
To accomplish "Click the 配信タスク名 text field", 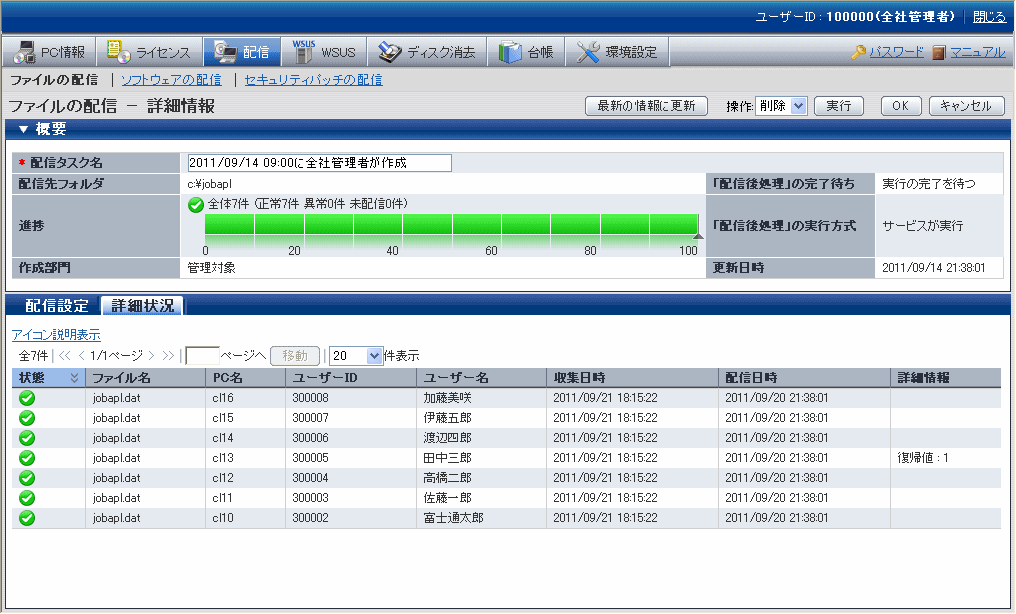I will (319, 163).
